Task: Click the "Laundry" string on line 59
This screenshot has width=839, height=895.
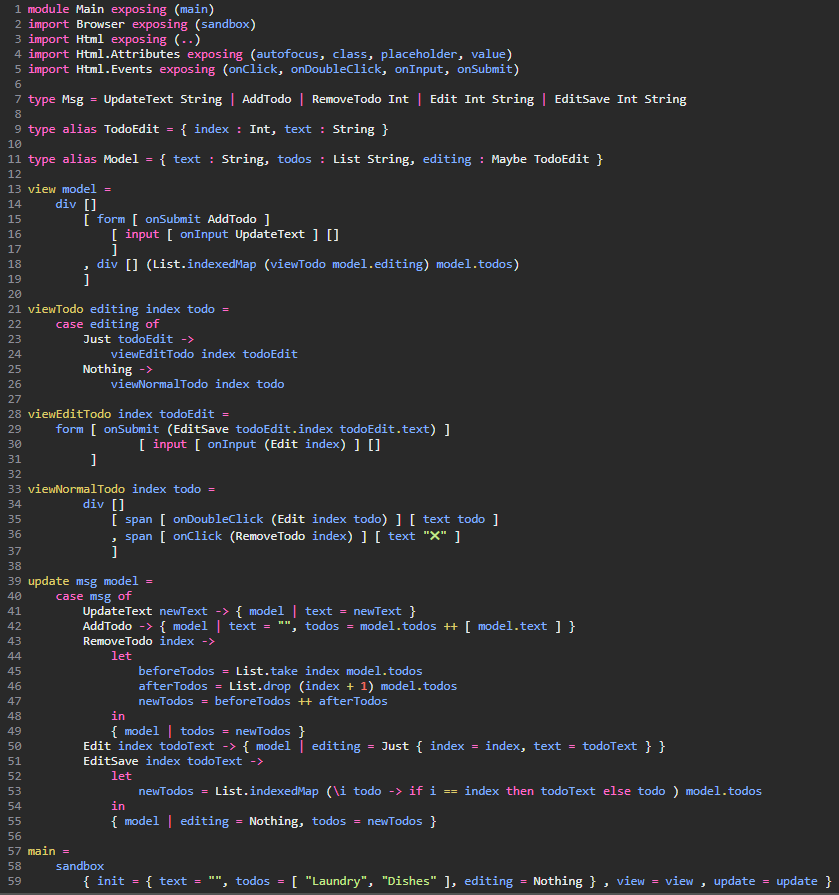Action: coord(336,881)
